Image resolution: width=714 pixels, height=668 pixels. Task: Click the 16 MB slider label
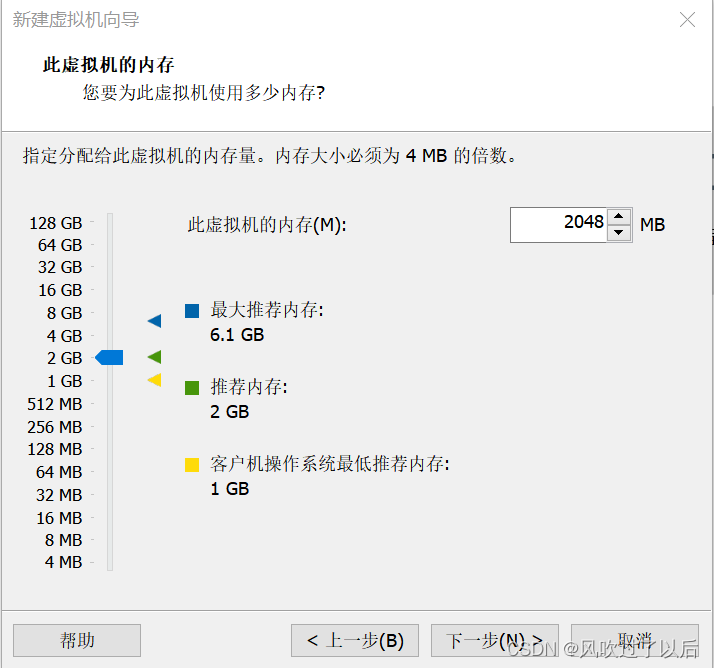pyautogui.click(x=59, y=518)
